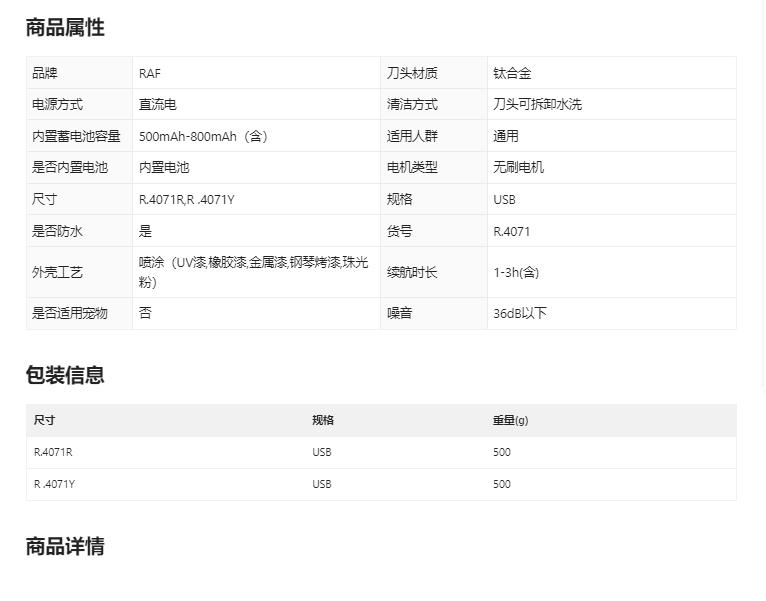
Task: Click the 适用人群 attribute label
Action: [x=412, y=136]
